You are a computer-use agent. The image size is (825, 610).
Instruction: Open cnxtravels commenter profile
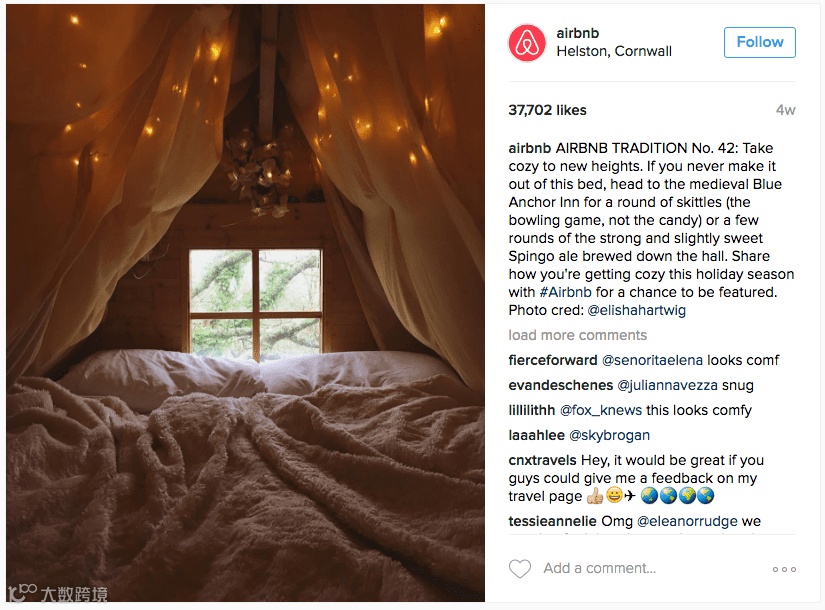click(542, 460)
